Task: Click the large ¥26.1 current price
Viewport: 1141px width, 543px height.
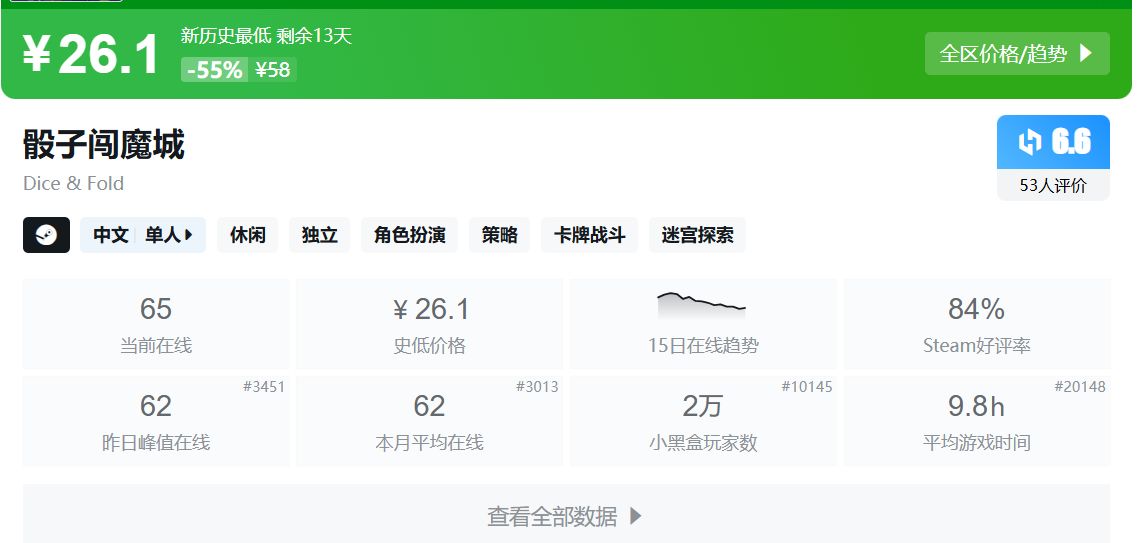Action: click(91, 55)
